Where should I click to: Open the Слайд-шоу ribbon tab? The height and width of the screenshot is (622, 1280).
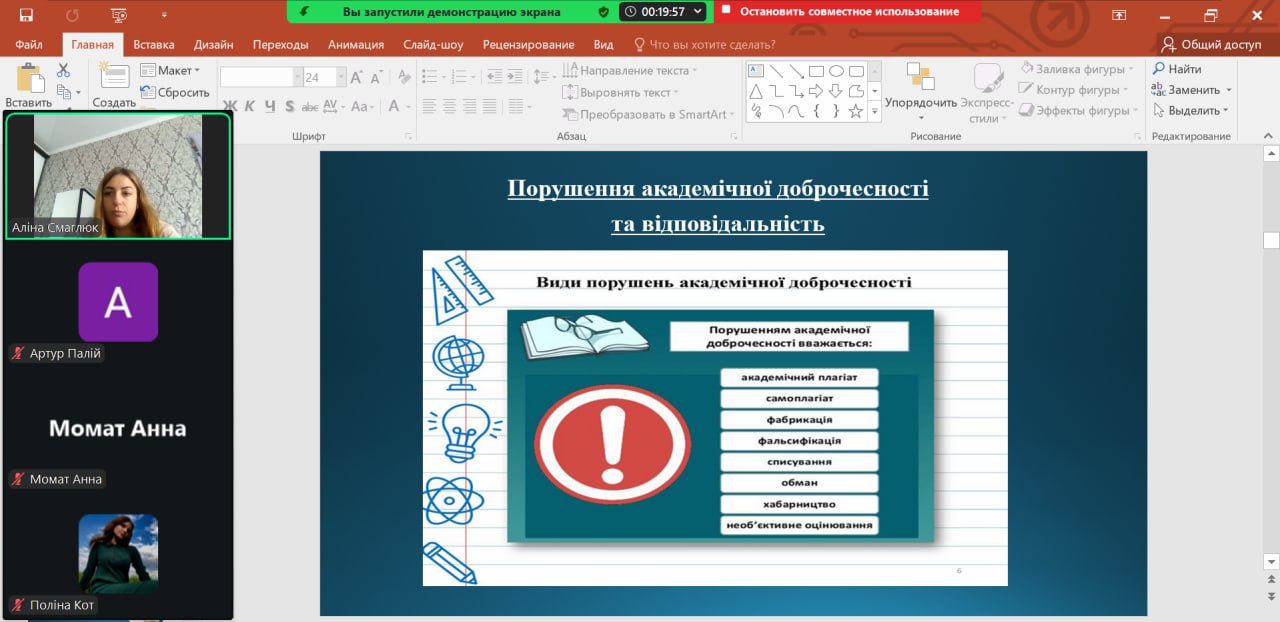(433, 45)
